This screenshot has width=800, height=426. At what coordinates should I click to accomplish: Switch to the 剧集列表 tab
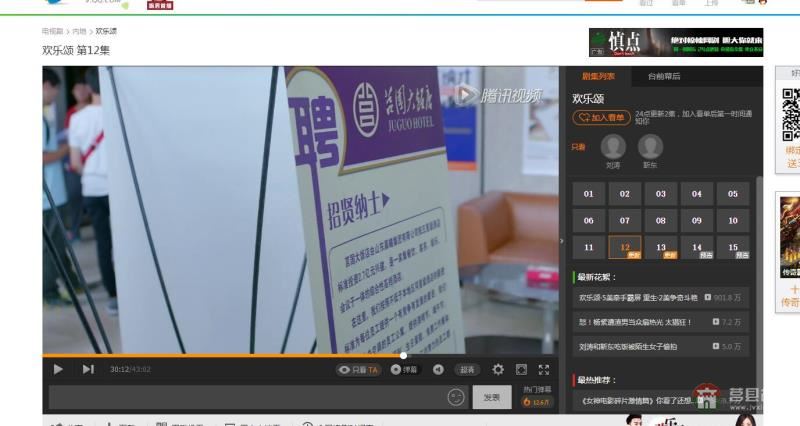coord(598,76)
